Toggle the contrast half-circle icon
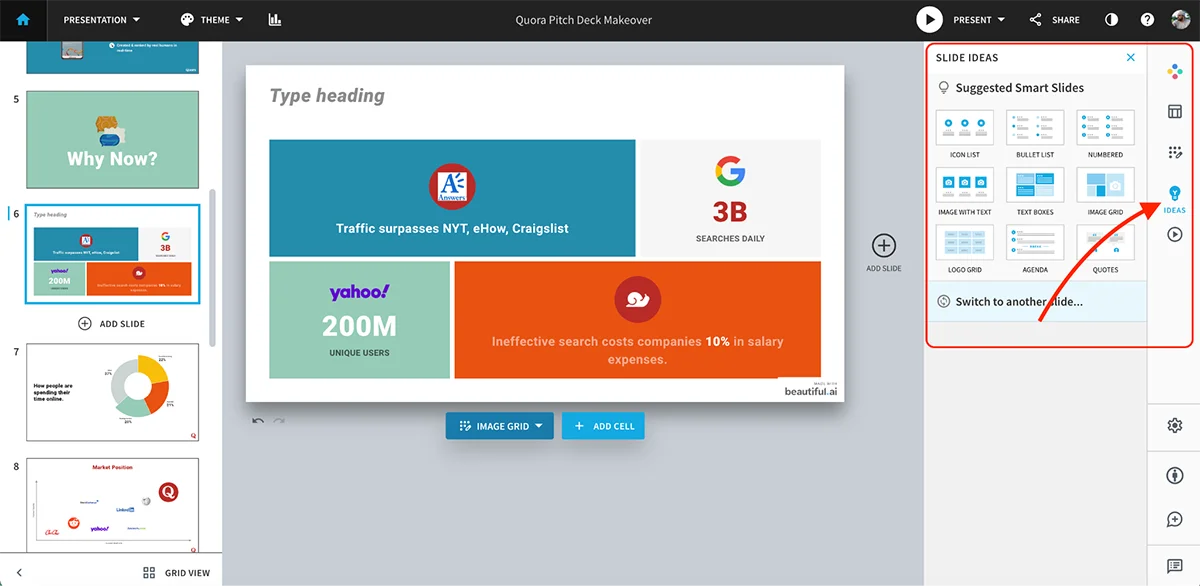 [1111, 20]
